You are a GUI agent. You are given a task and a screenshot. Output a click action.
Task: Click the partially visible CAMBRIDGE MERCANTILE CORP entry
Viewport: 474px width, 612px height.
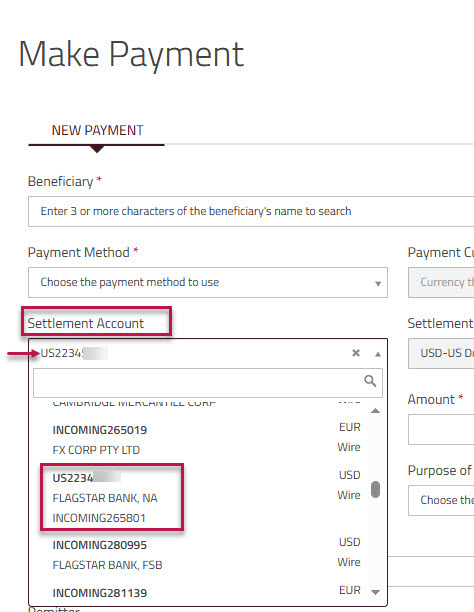click(x=134, y=402)
